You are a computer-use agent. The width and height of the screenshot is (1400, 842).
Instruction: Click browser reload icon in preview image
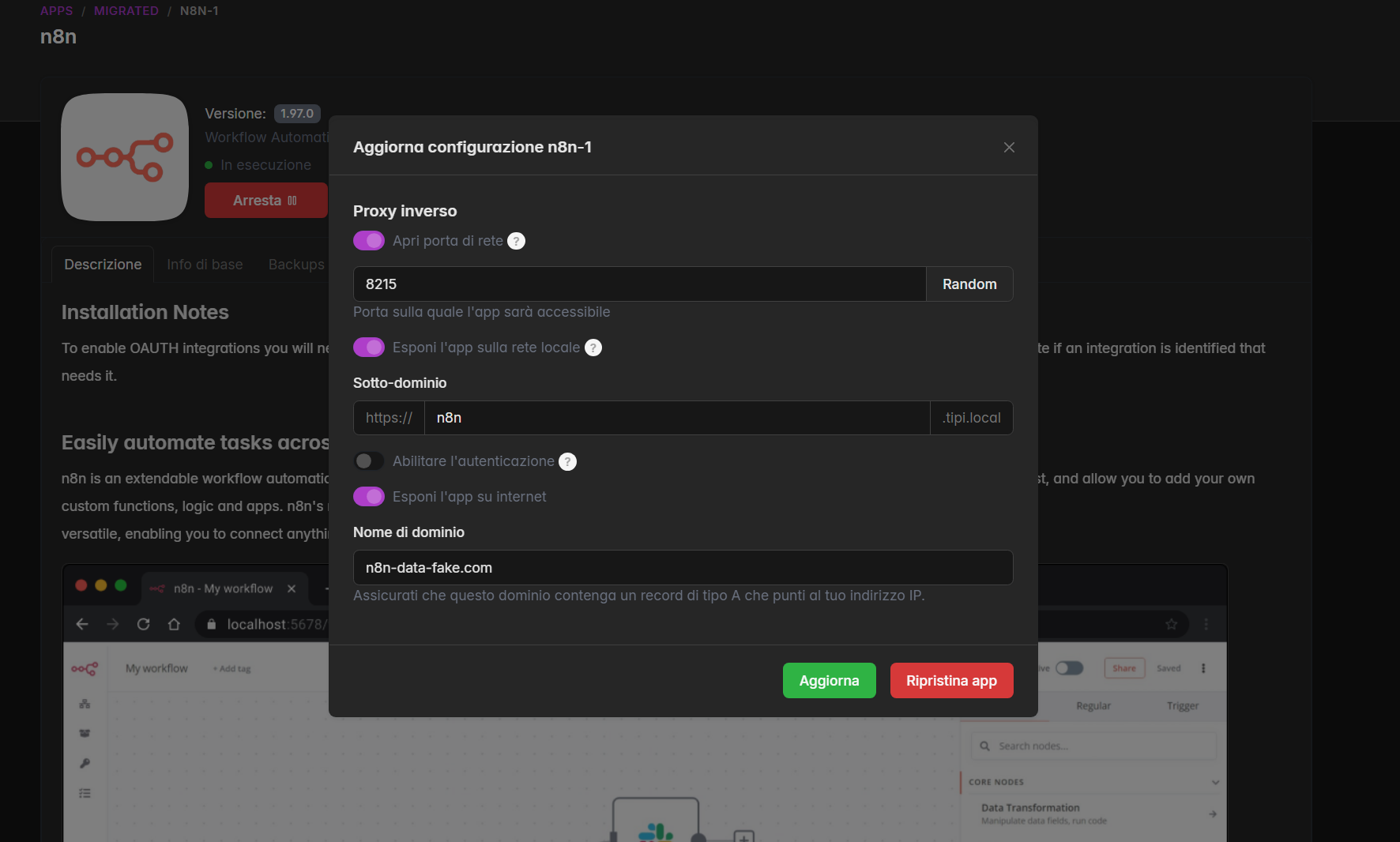(143, 625)
